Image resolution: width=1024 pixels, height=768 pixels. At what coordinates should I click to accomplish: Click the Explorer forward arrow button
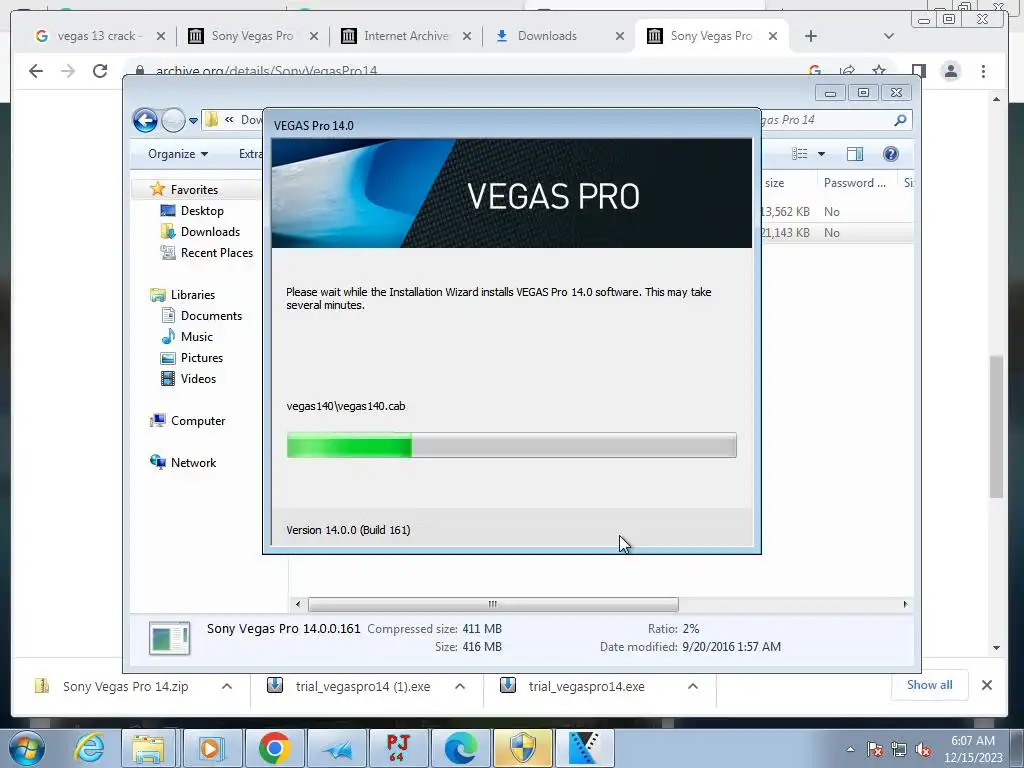173,120
